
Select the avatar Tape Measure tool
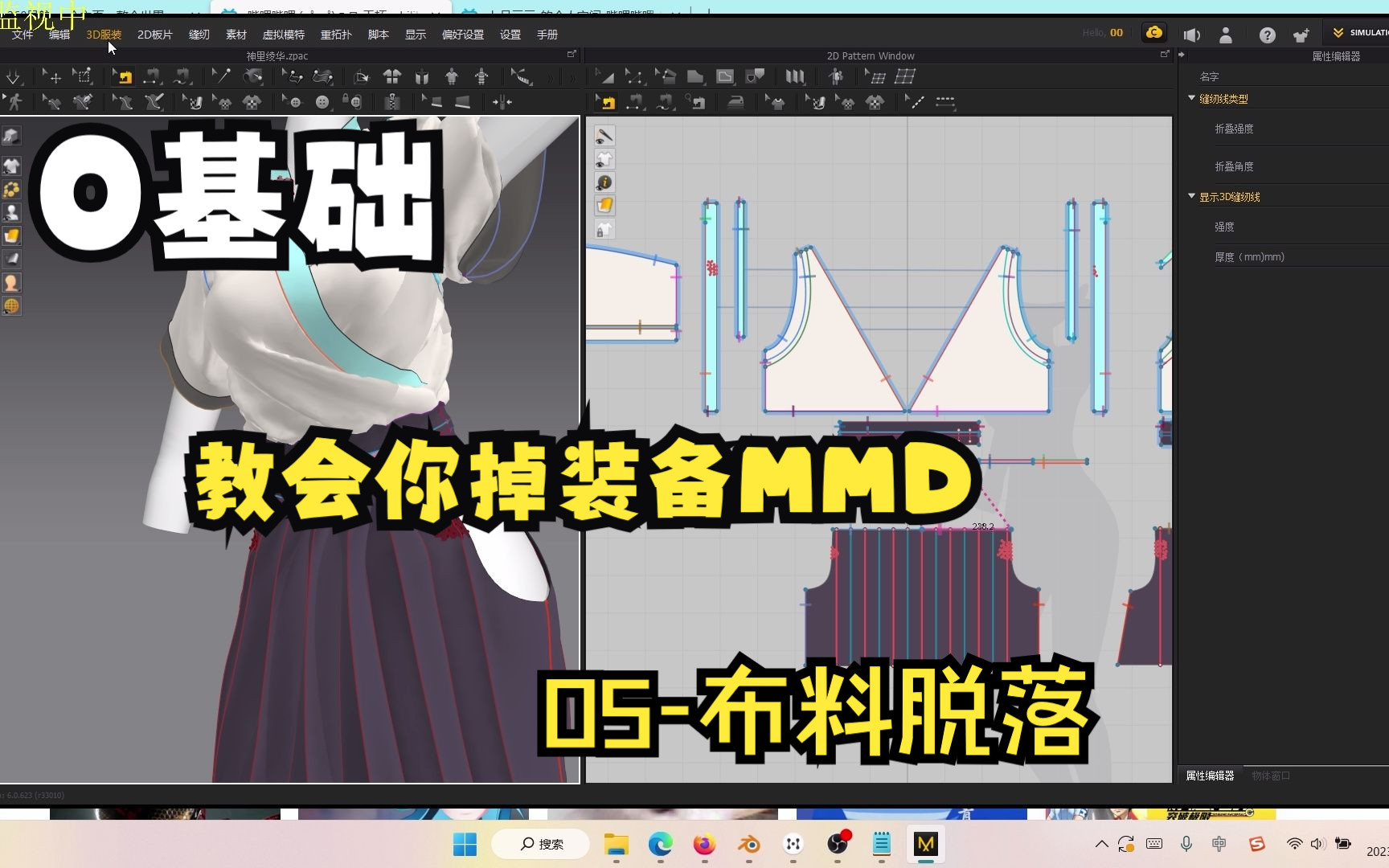[522, 77]
